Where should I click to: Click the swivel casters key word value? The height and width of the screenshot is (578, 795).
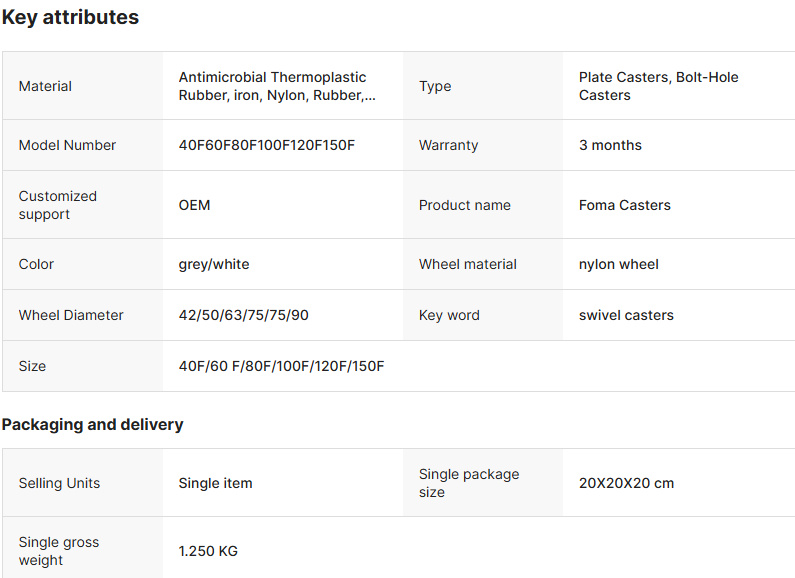coord(626,315)
